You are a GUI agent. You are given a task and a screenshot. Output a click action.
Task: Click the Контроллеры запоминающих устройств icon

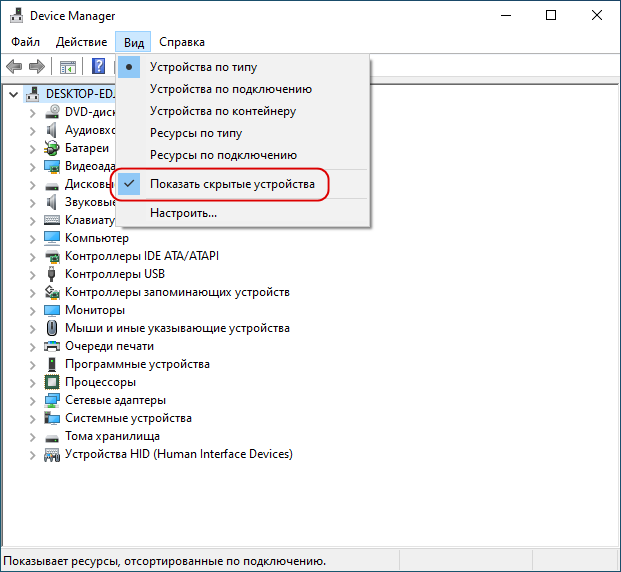click(52, 292)
